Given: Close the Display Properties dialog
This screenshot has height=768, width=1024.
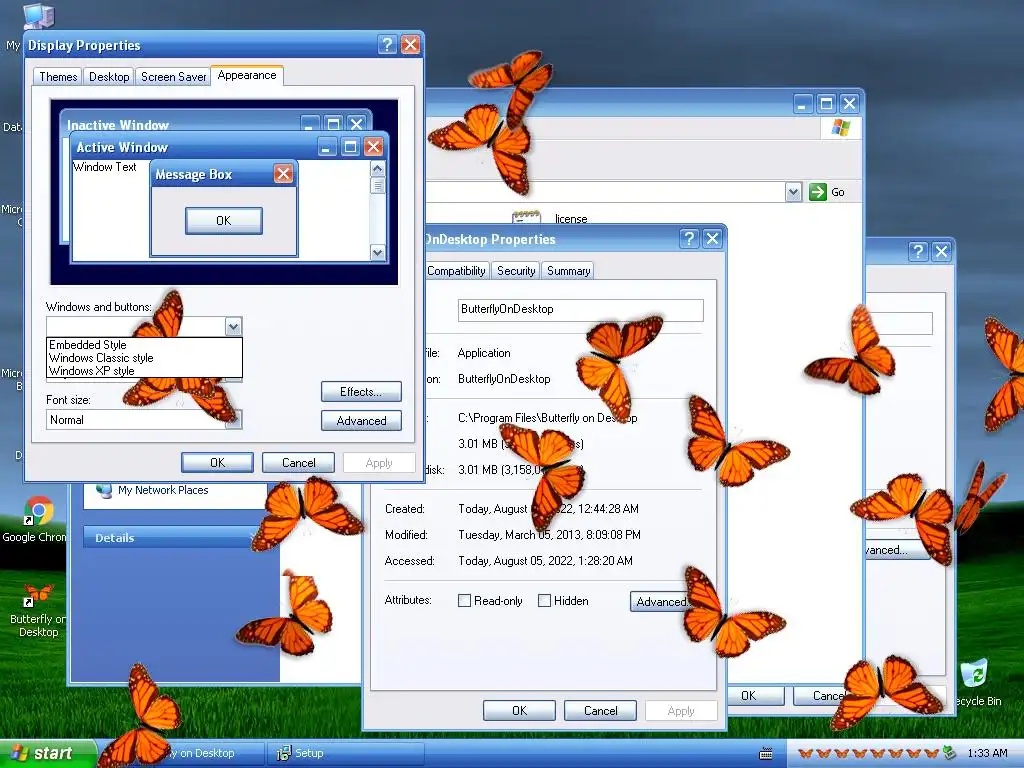Looking at the screenshot, I should coord(410,44).
